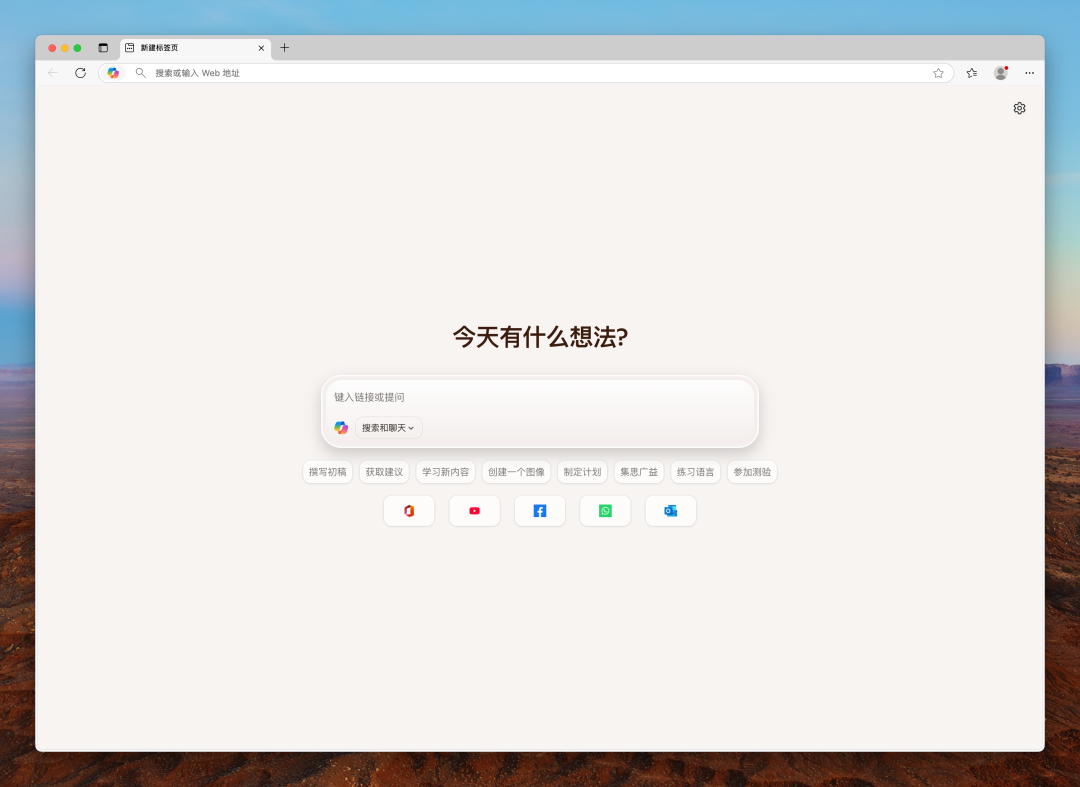Viewport: 1080px width, 787px height.
Task: Open the Office quick link icon
Action: click(x=409, y=510)
